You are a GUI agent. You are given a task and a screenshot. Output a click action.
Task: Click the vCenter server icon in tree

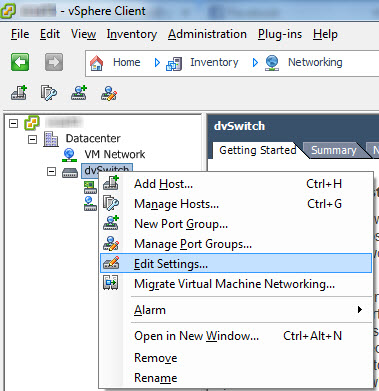[32, 123]
